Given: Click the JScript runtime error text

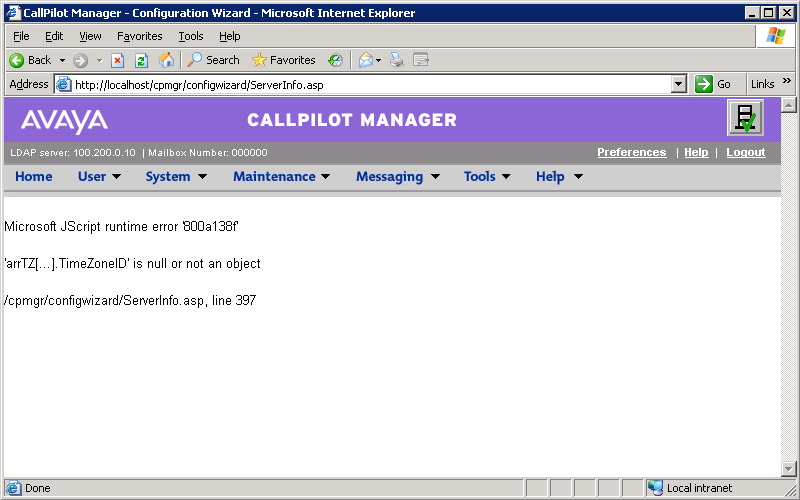Looking at the screenshot, I should (x=121, y=226).
